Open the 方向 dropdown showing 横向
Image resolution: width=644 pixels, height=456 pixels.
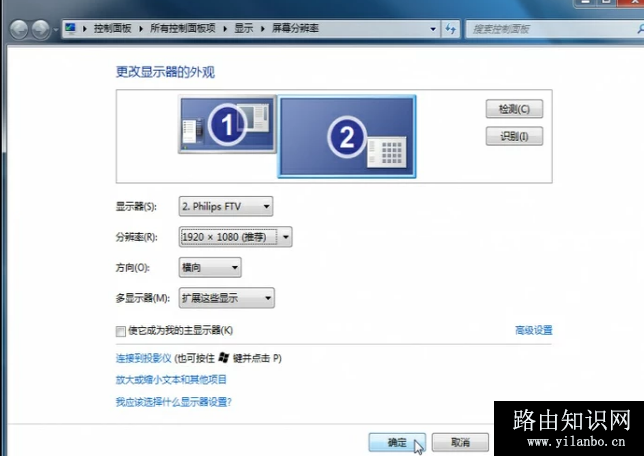click(x=210, y=267)
